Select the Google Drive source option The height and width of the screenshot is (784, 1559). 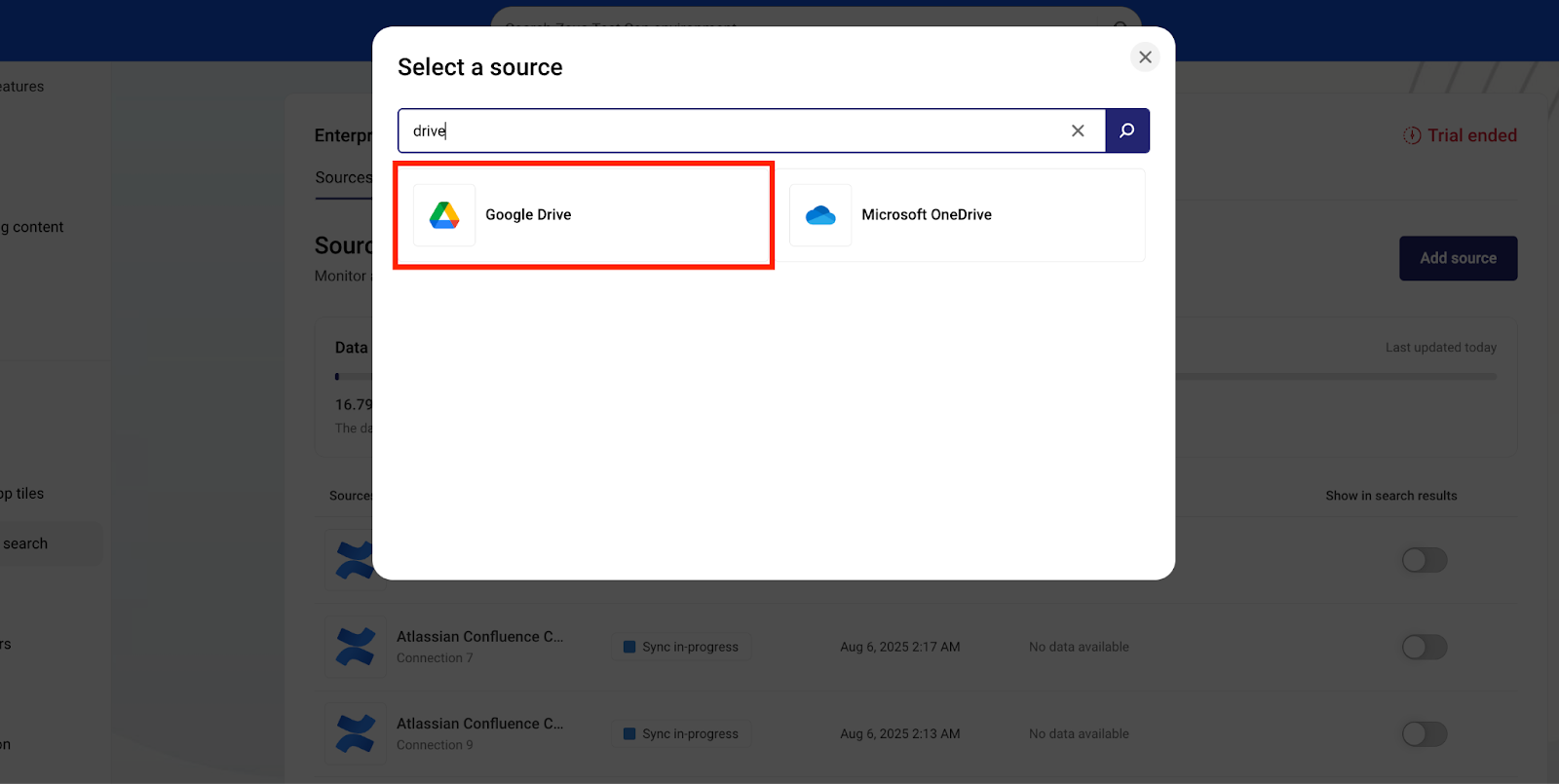tap(583, 215)
